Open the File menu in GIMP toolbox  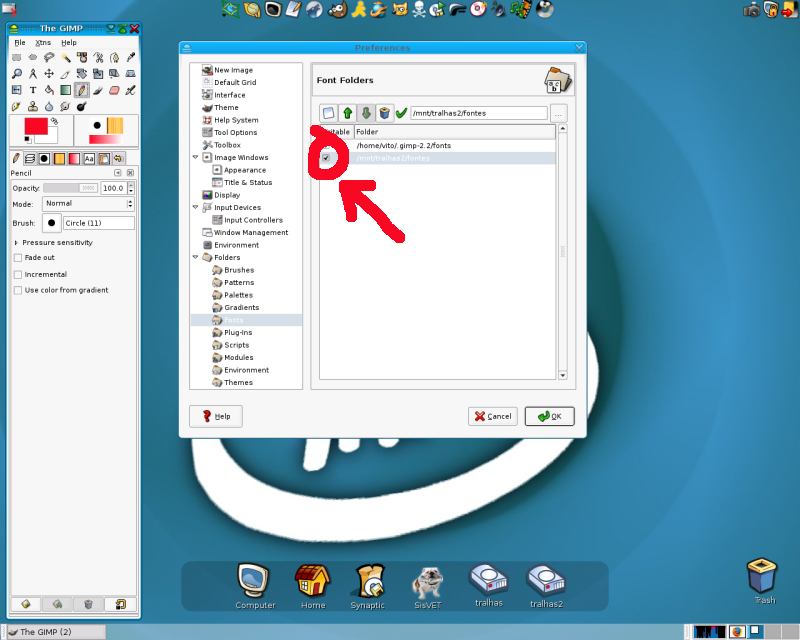click(20, 42)
